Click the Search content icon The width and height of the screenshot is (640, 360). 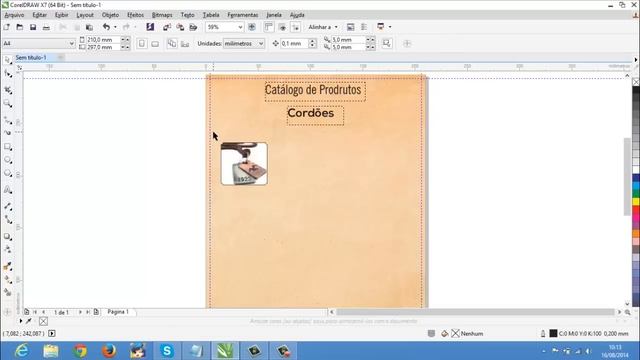tap(150, 27)
